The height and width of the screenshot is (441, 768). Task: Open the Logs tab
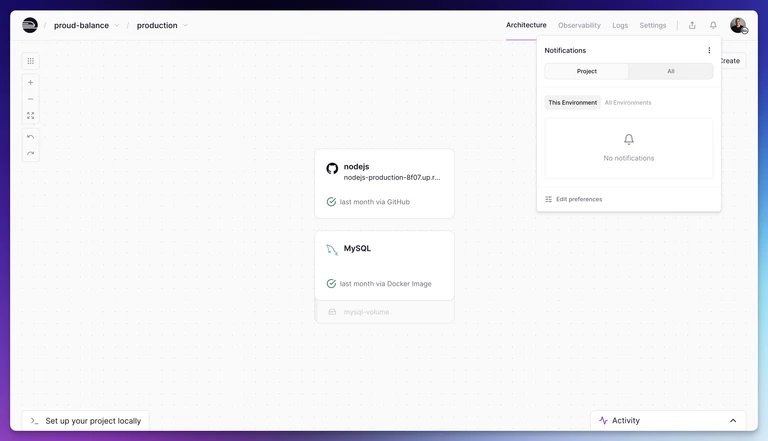[x=620, y=25]
